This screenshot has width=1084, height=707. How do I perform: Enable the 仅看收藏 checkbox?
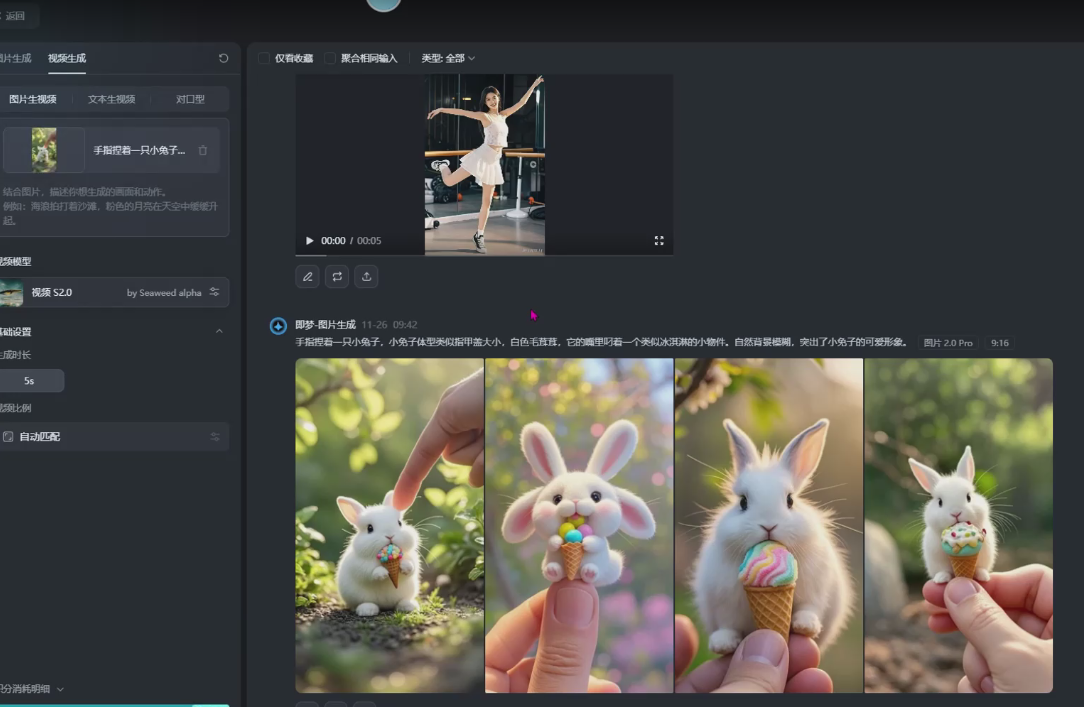click(265, 58)
